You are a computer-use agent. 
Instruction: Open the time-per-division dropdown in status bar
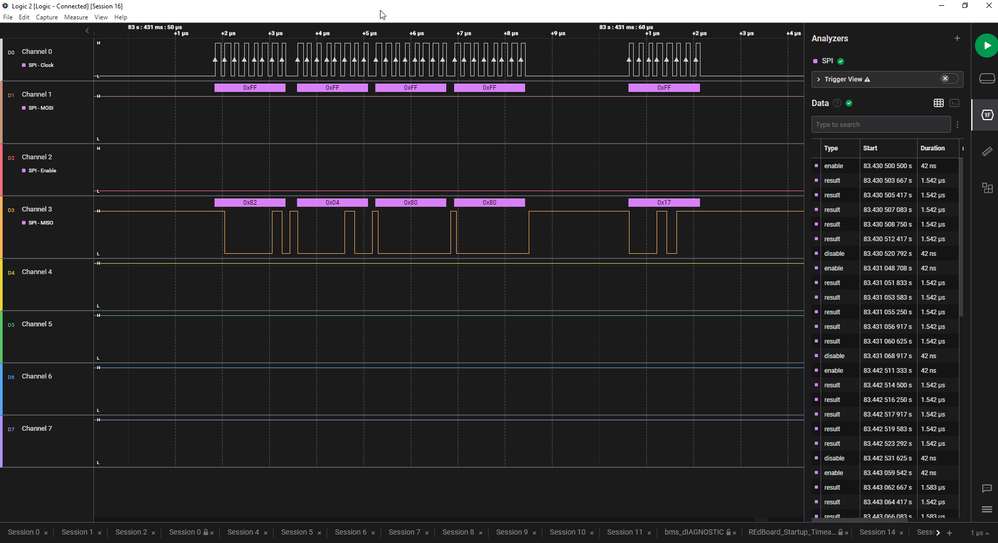tap(980, 533)
